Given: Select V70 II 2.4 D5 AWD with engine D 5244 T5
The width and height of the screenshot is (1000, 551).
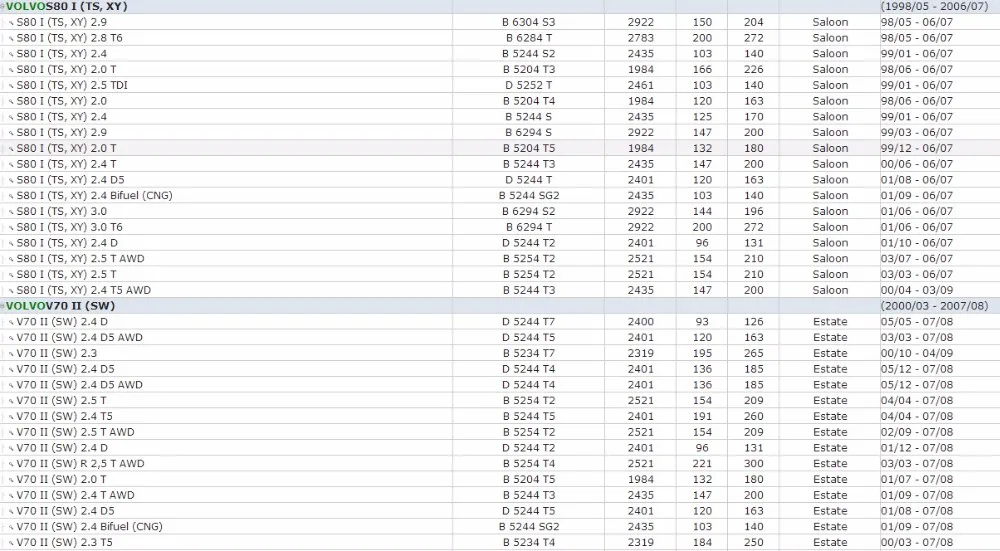Looking at the screenshot, I should [500, 337].
